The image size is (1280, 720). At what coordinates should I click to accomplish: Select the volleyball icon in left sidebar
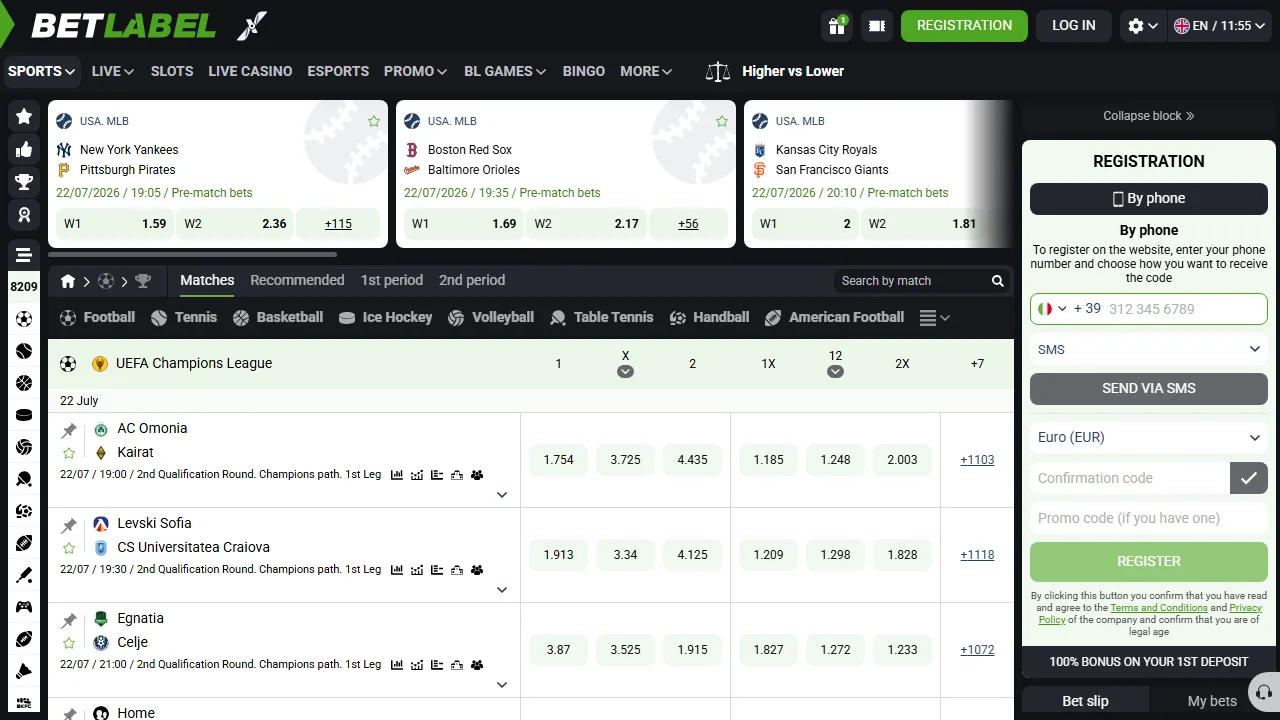point(24,447)
